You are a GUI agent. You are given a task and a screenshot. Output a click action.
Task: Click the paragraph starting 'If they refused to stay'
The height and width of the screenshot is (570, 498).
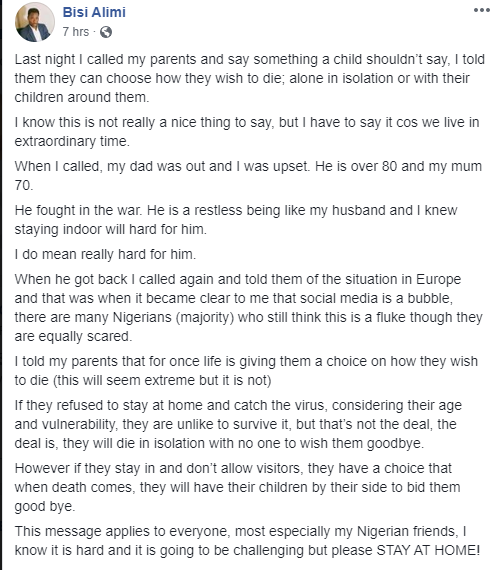click(x=238, y=424)
